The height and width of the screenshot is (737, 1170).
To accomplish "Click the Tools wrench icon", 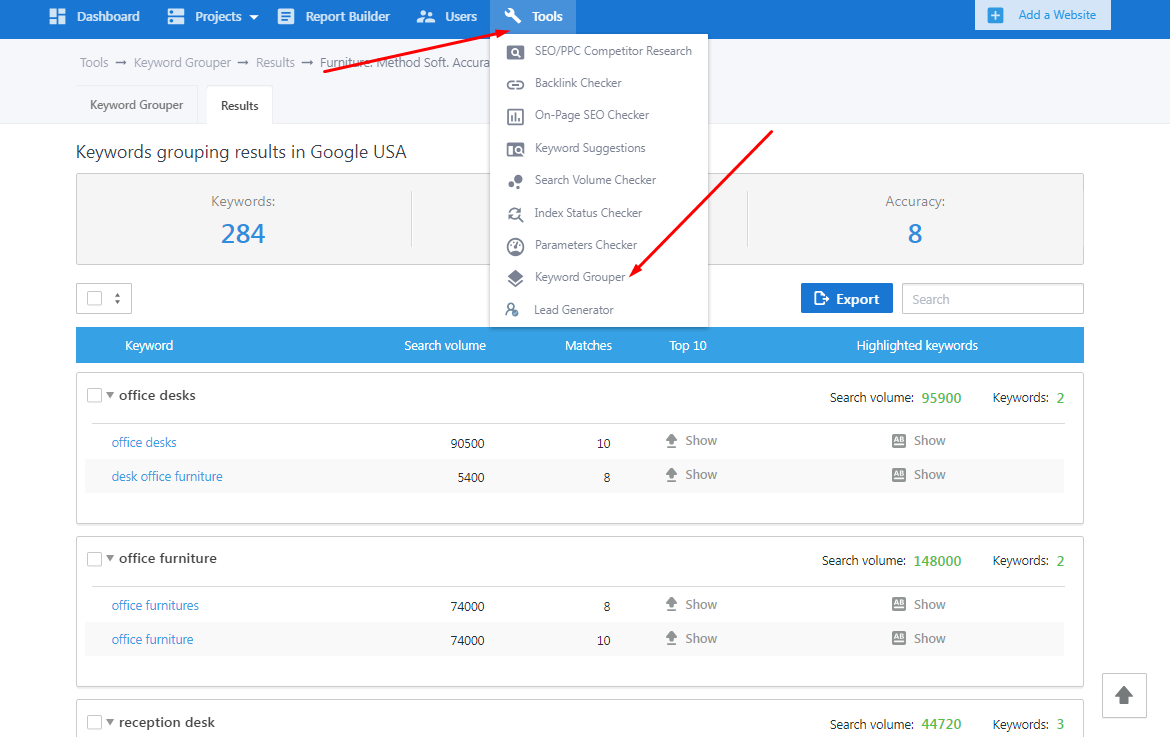I will pyautogui.click(x=513, y=16).
